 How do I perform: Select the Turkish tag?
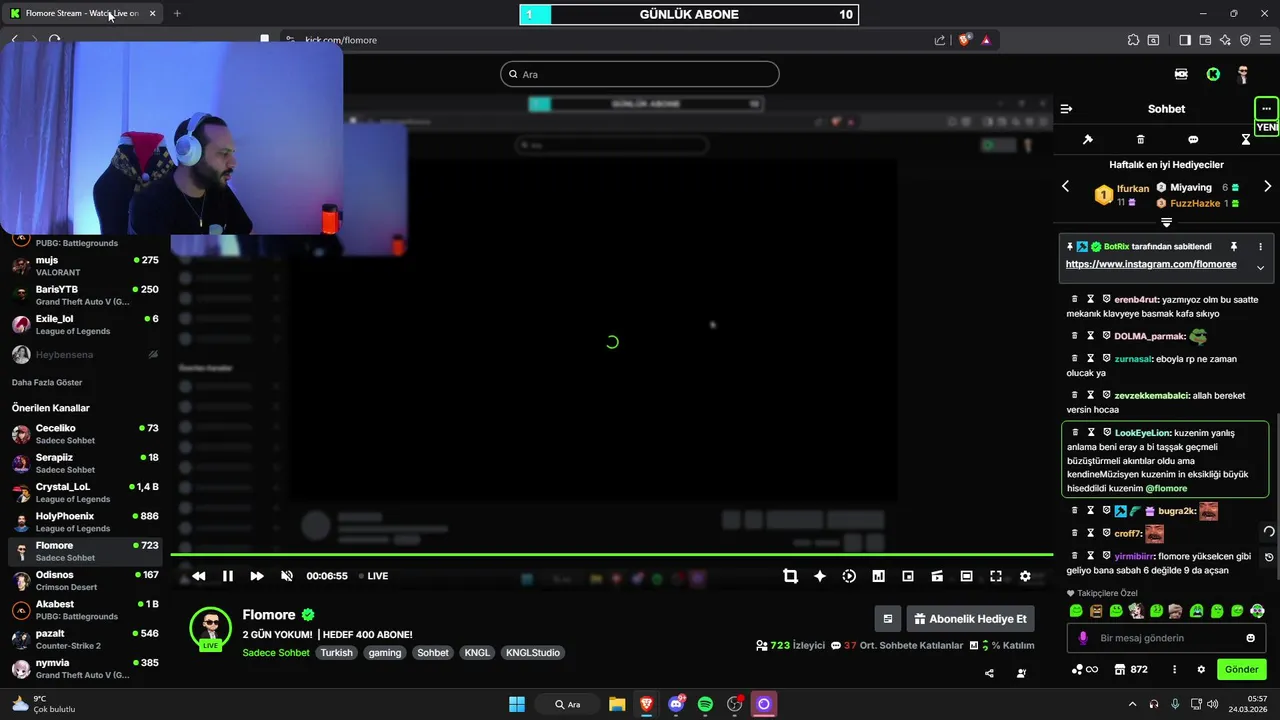pos(337,653)
